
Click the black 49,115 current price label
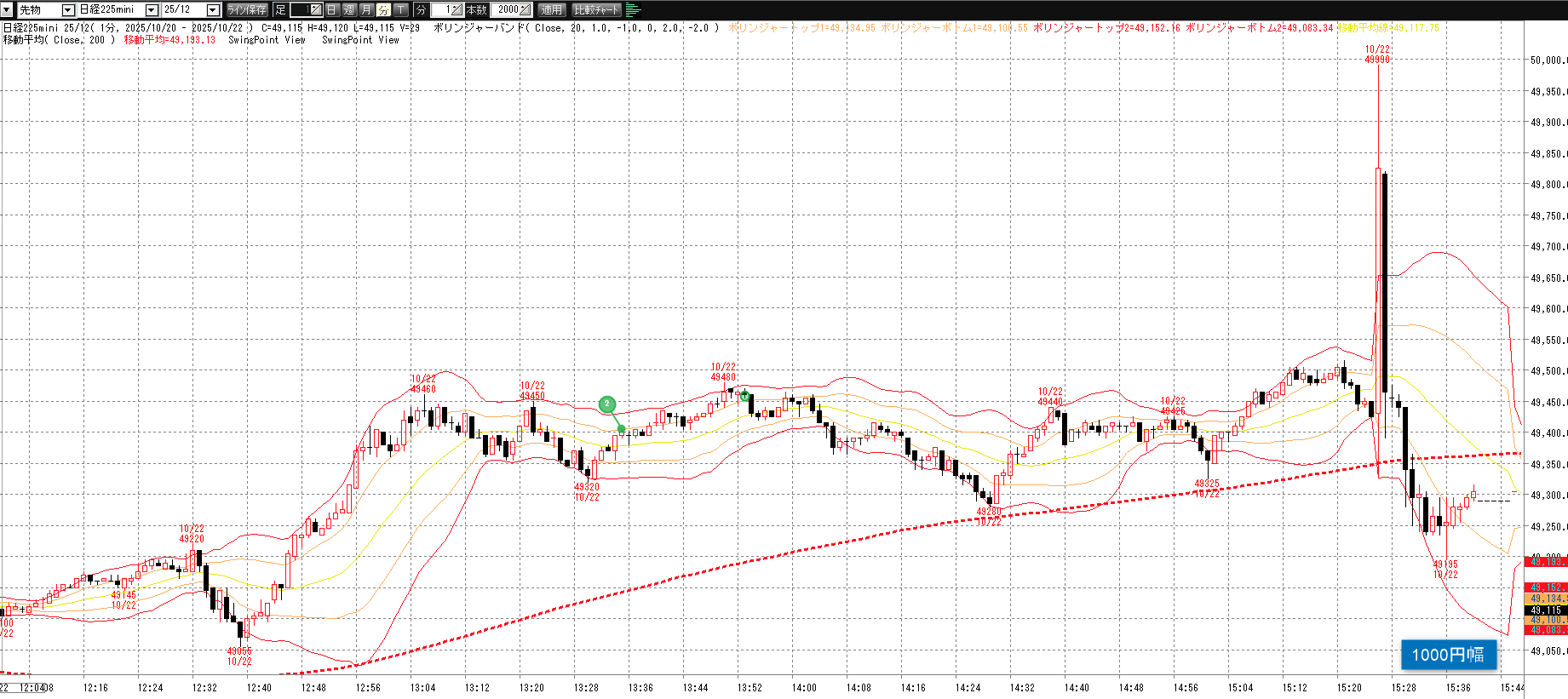point(1546,610)
